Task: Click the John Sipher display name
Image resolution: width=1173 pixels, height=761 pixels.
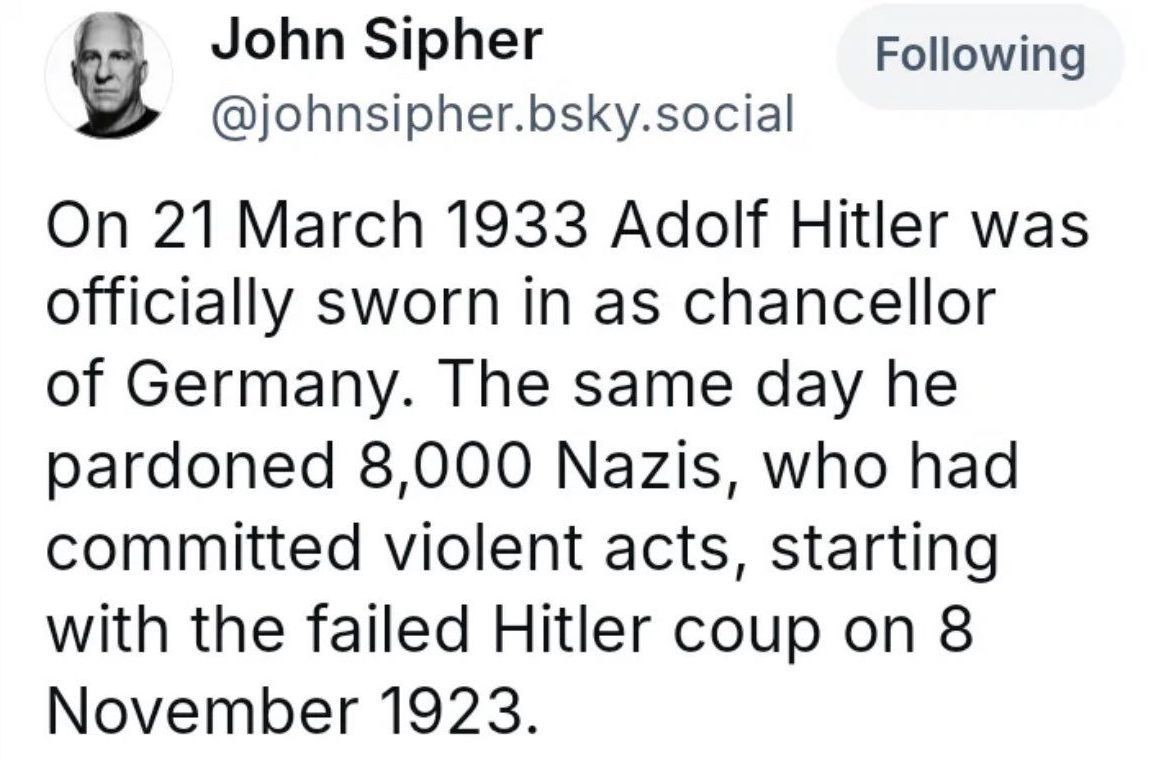Action: (x=376, y=40)
